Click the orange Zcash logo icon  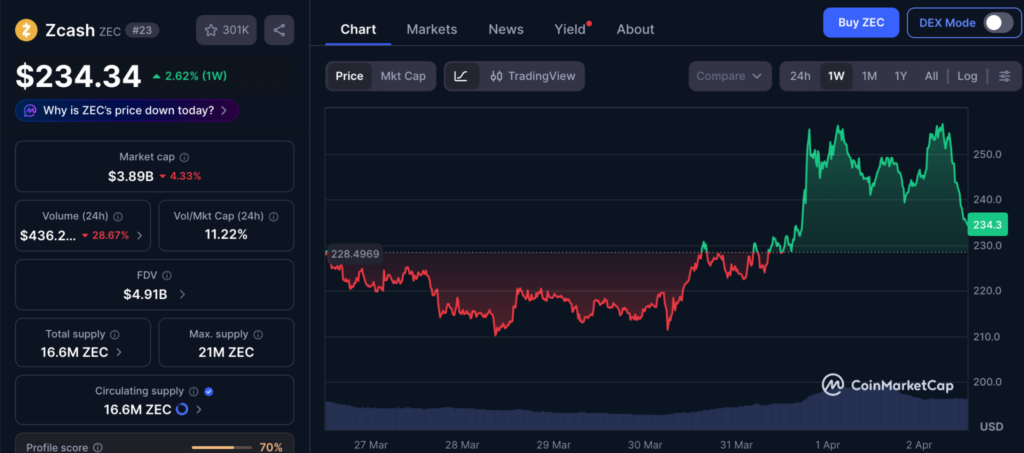pyautogui.click(x=26, y=30)
